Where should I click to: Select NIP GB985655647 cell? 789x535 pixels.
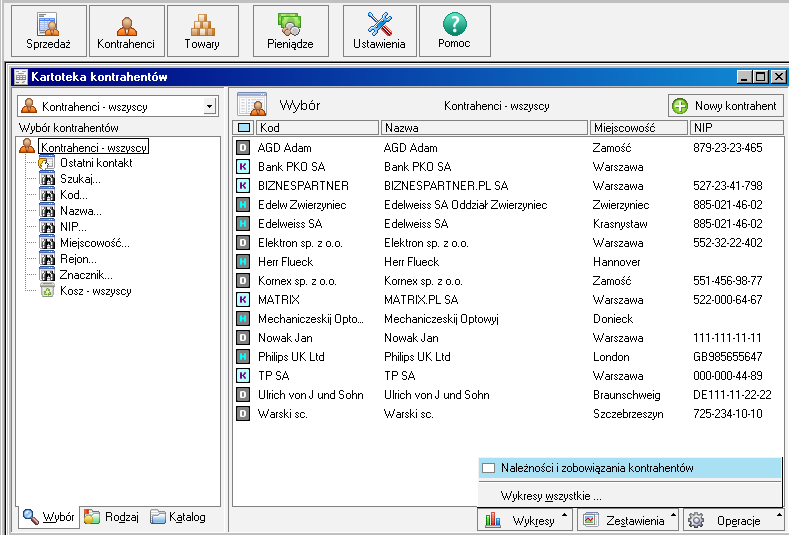point(728,357)
